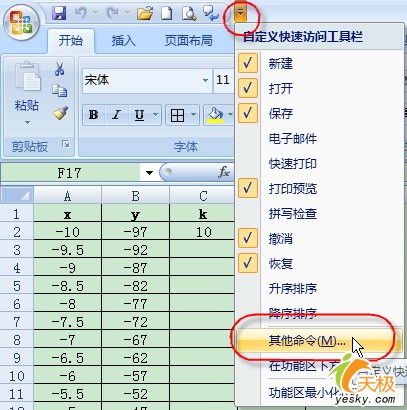Click the F17 Name Box field
The height and width of the screenshot is (410, 407).
[x=70, y=173]
